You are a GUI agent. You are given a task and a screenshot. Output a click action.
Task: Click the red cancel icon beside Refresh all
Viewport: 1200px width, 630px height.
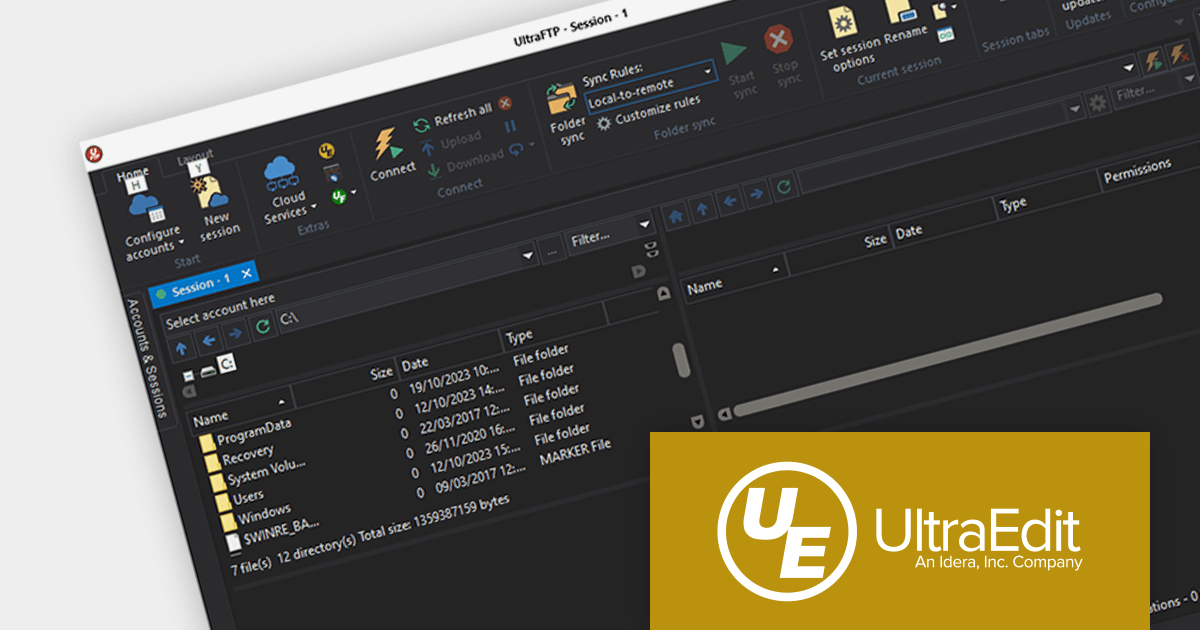point(506,102)
